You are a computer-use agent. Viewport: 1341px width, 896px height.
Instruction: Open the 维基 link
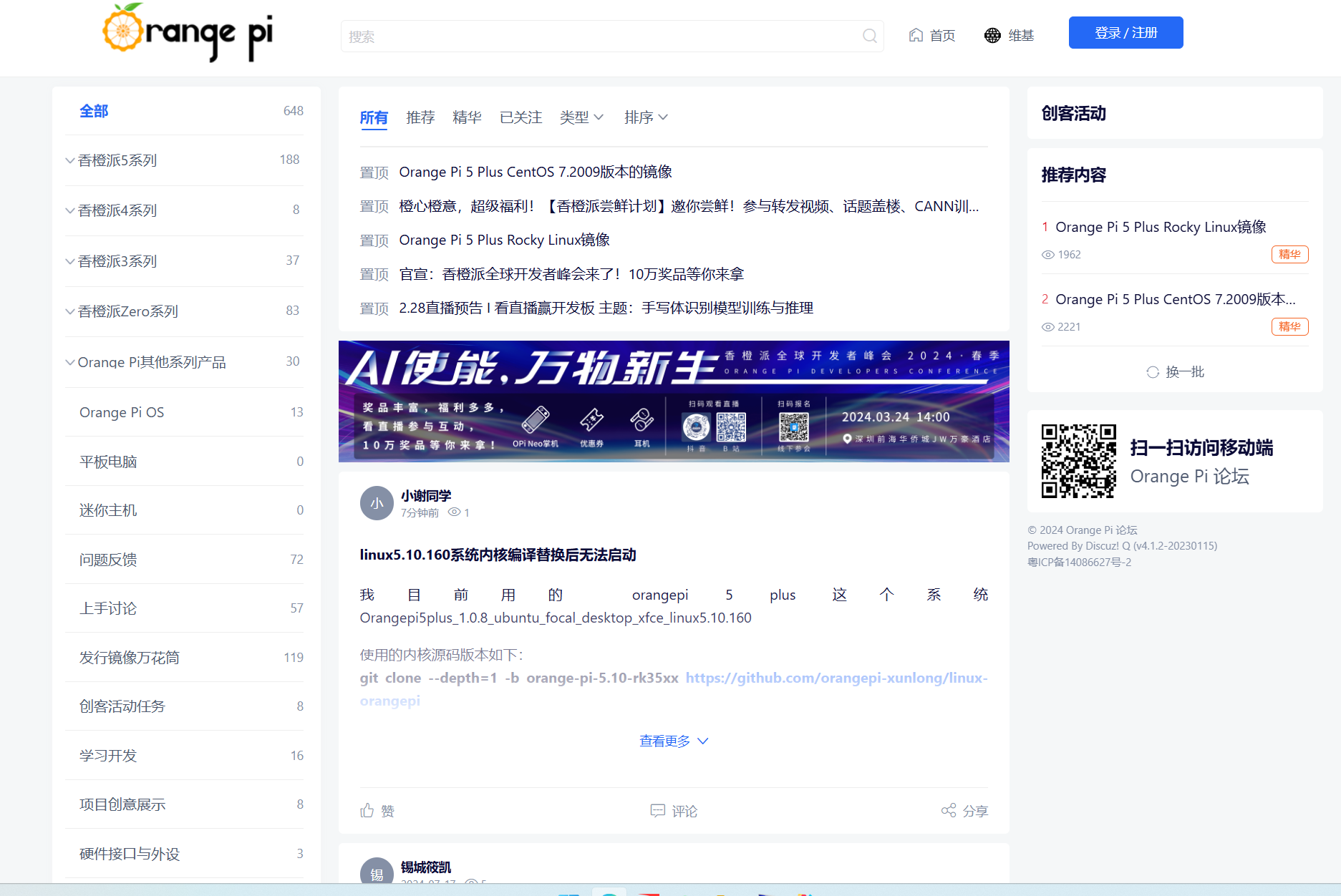pos(1021,36)
